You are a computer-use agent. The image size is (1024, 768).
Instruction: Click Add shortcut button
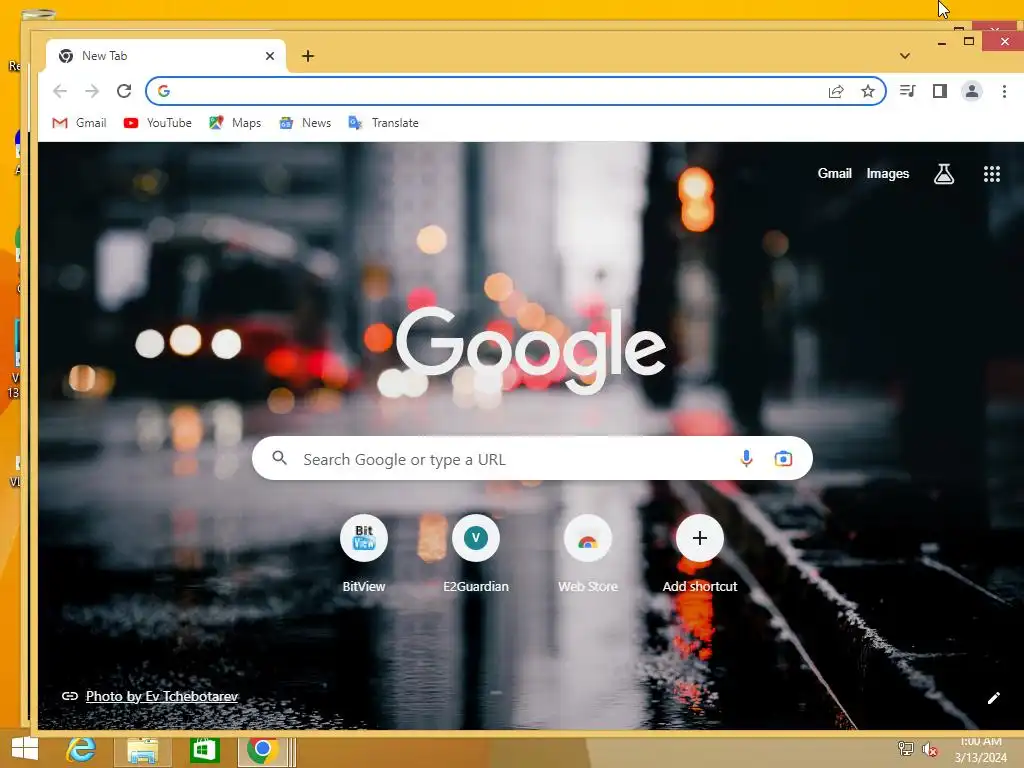pyautogui.click(x=699, y=553)
